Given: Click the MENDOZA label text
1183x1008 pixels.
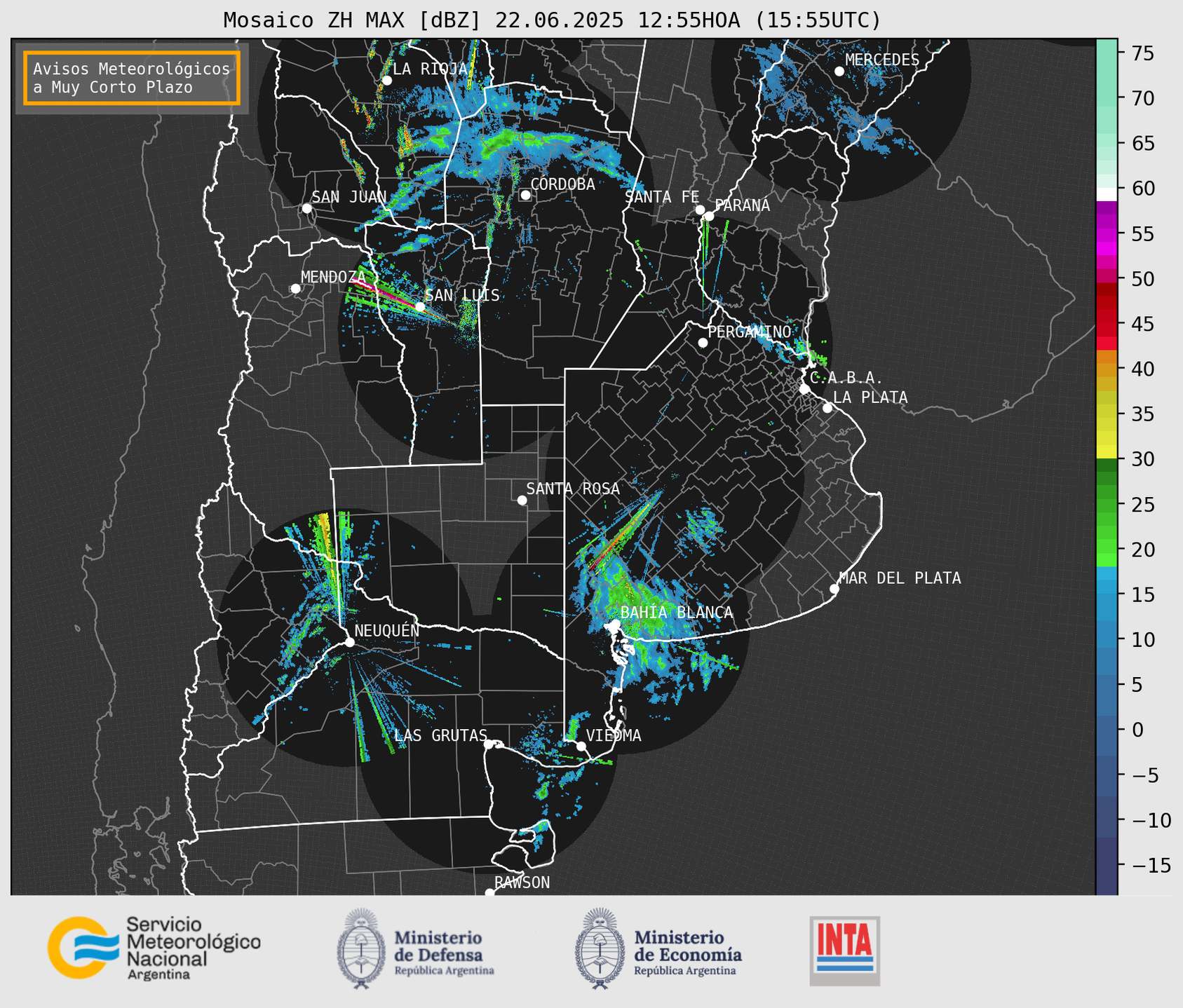Looking at the screenshot, I should tap(333, 278).
